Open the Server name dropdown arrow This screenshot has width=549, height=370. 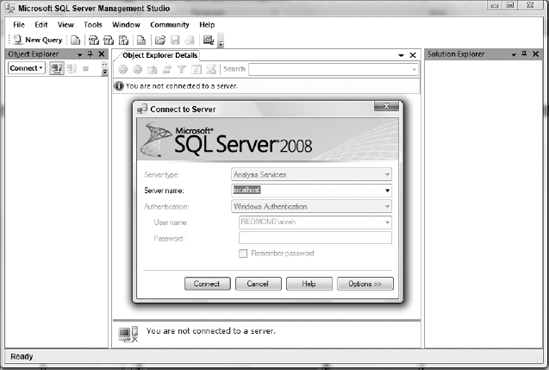point(387,190)
